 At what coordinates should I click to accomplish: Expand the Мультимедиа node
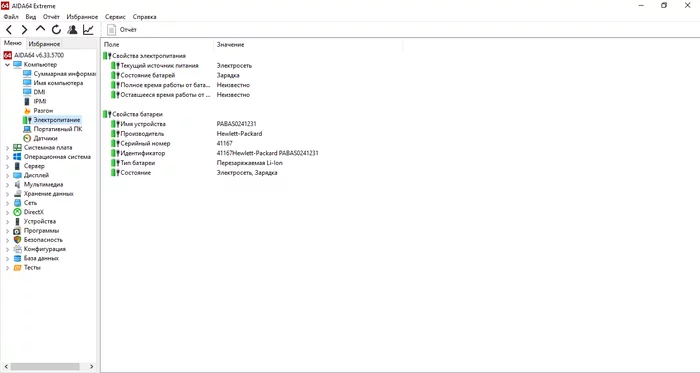(x=7, y=185)
